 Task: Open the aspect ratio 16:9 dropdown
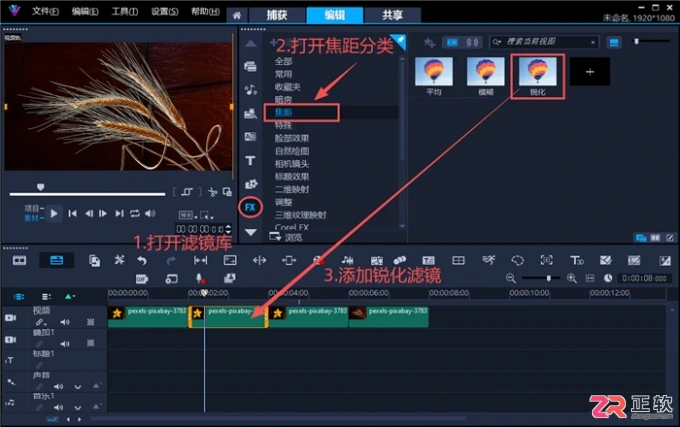tap(188, 215)
